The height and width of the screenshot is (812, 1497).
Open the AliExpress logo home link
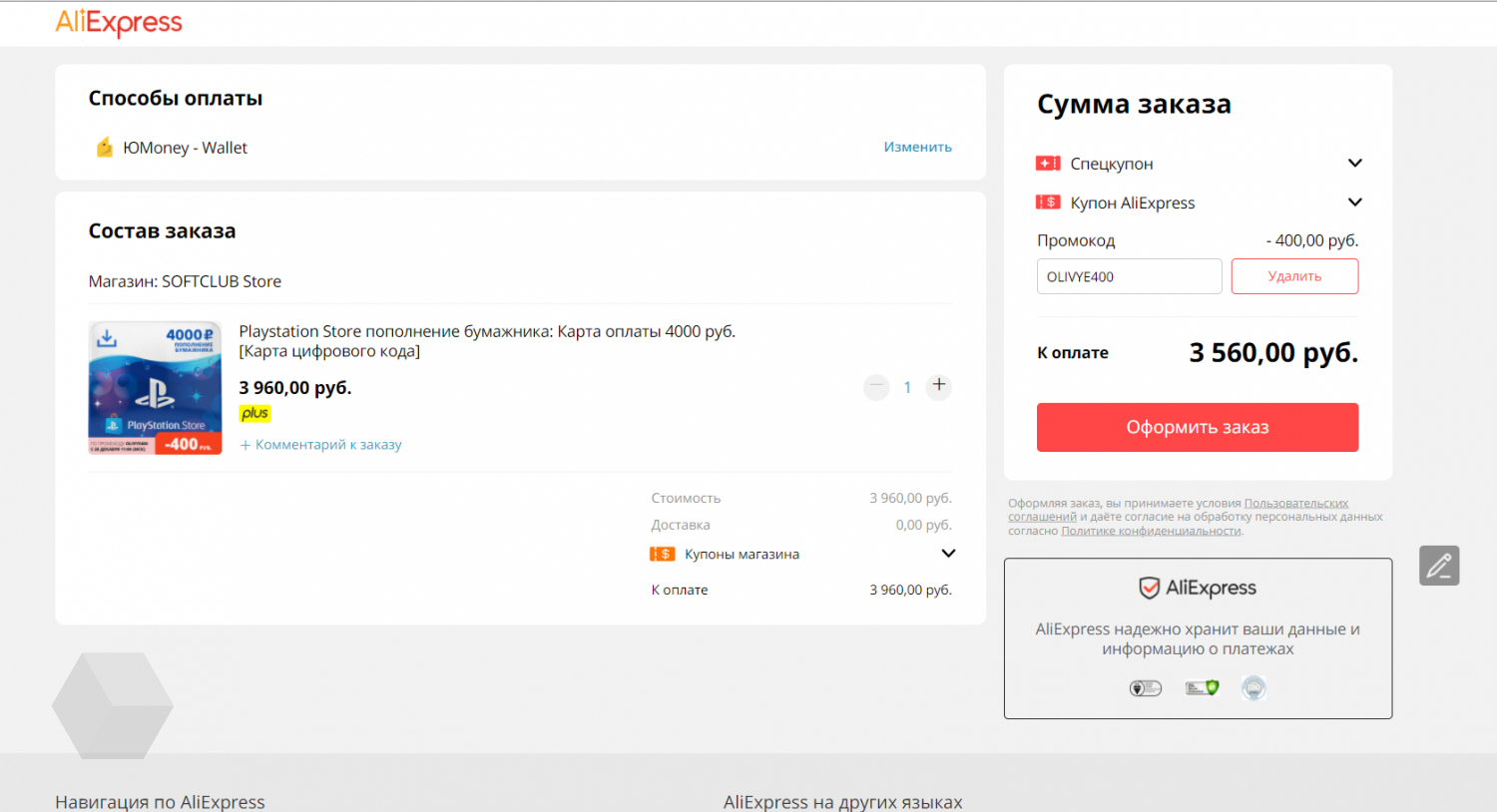(119, 23)
